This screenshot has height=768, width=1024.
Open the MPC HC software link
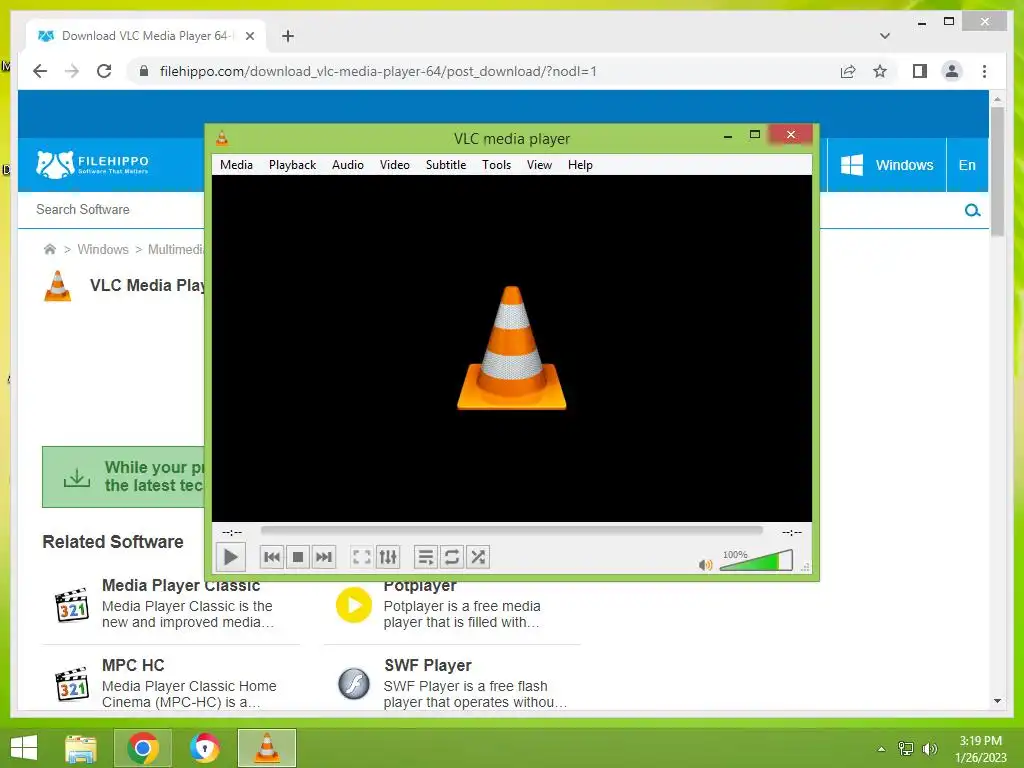coord(133,665)
